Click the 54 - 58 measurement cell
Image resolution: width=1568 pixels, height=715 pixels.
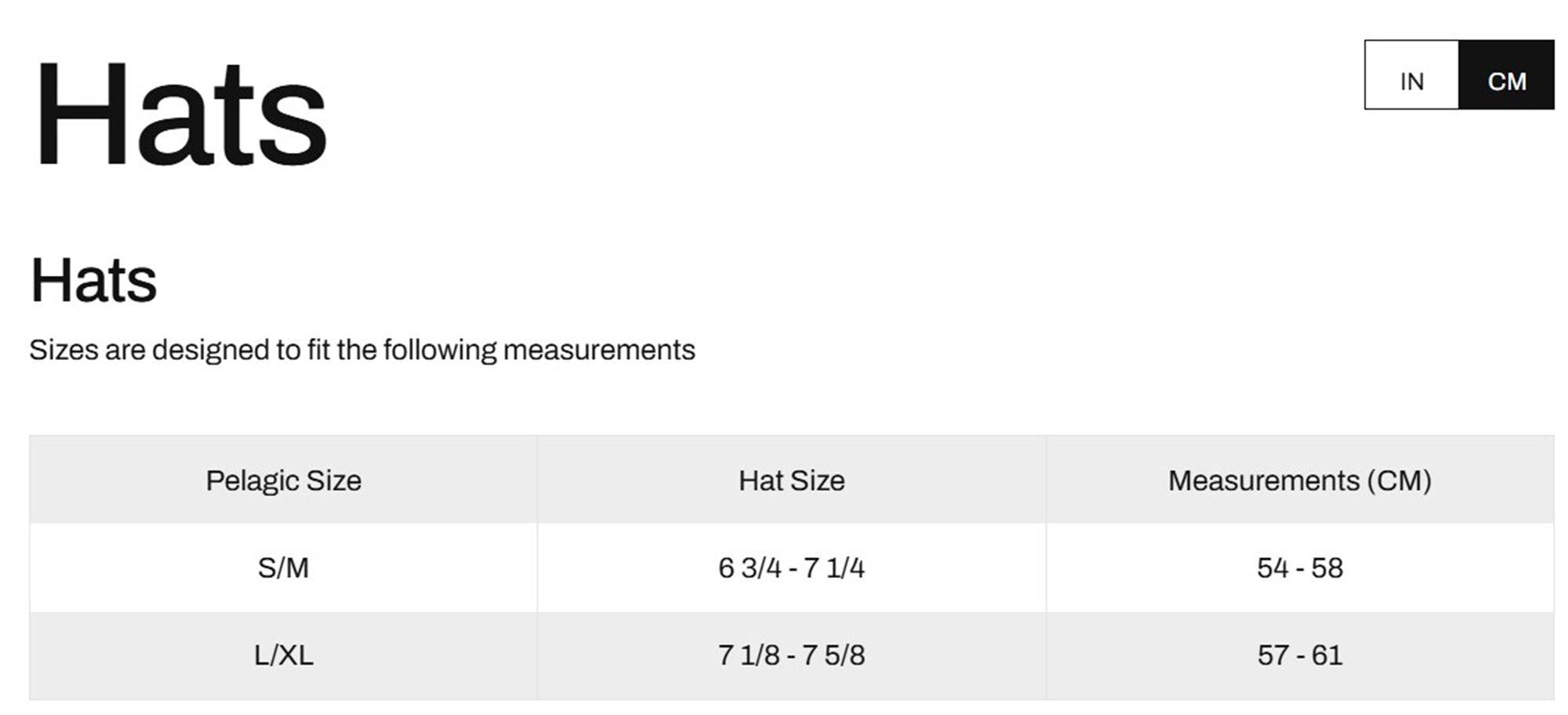point(1300,568)
